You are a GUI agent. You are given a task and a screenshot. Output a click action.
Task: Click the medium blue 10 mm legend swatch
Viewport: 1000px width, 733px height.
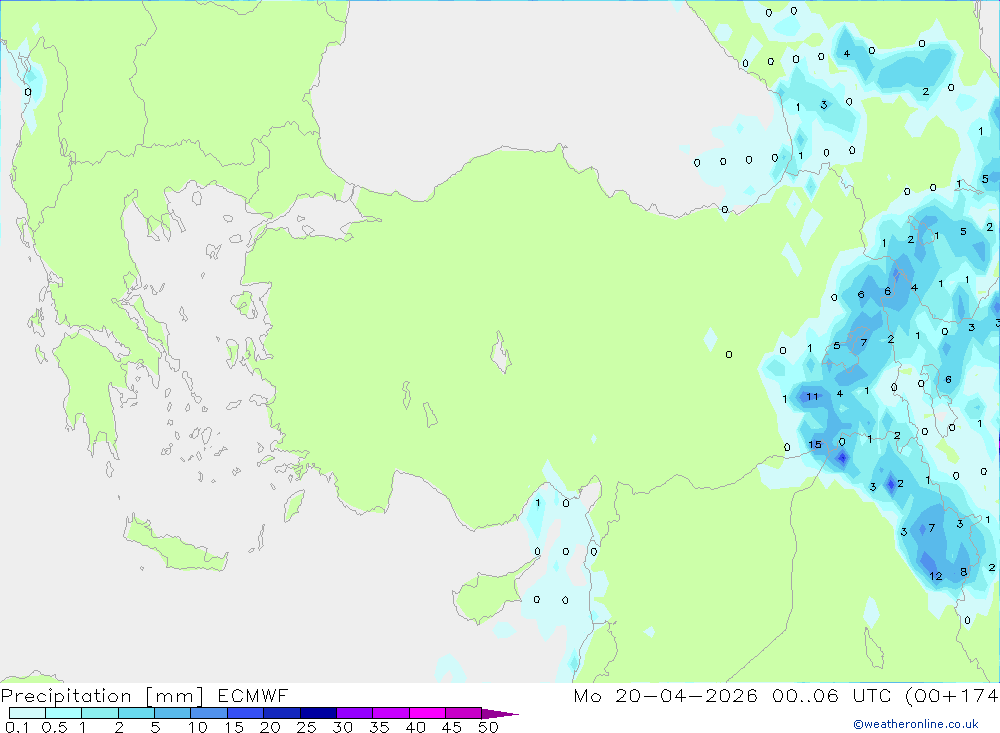point(209,713)
